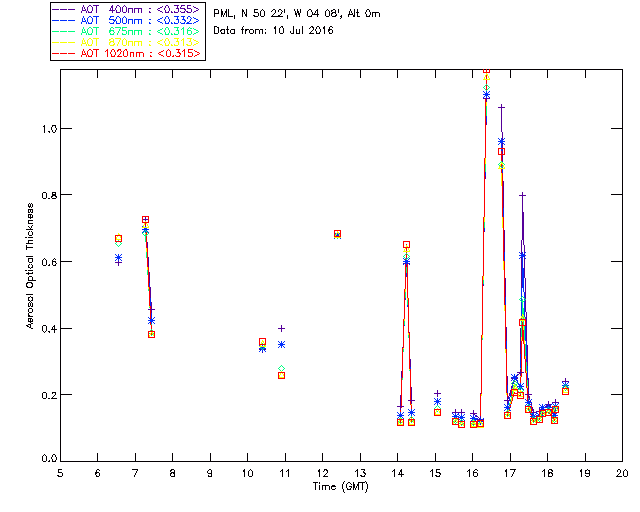Click the blue asterisk marker at 0.61 near 6.5 GMT
This screenshot has height=512, width=640.
click(118, 258)
